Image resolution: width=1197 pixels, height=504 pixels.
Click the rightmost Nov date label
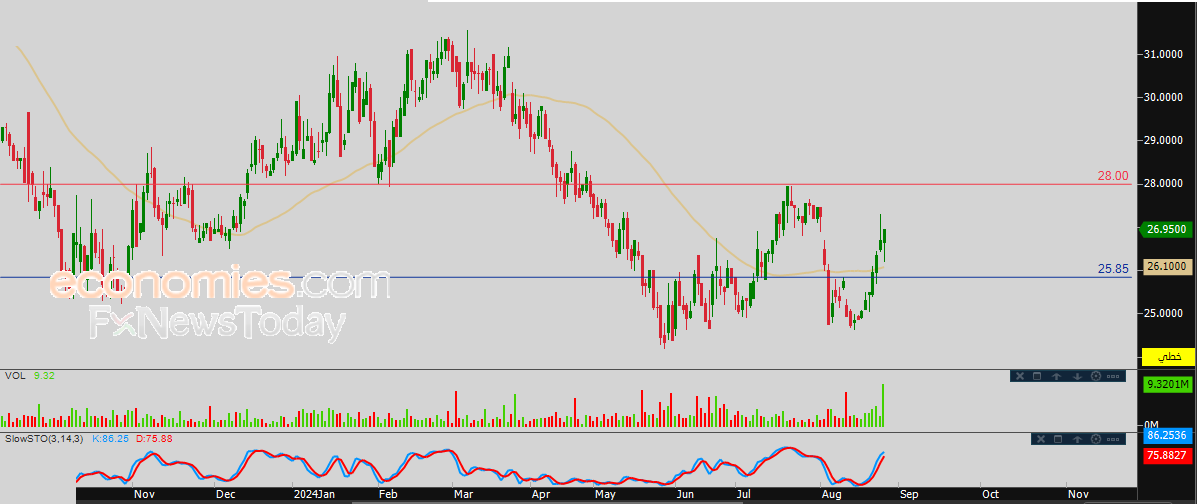pos(1077,494)
